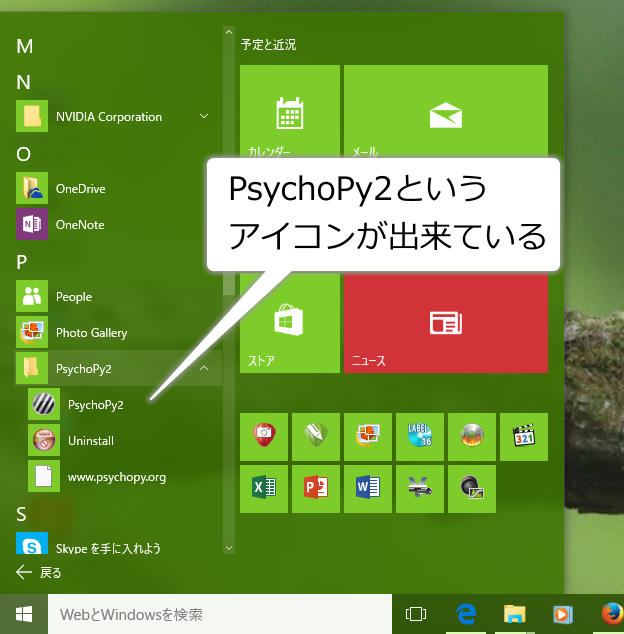Launch Microsoft Edge from taskbar
This screenshot has height=634, width=624.
(x=466, y=614)
